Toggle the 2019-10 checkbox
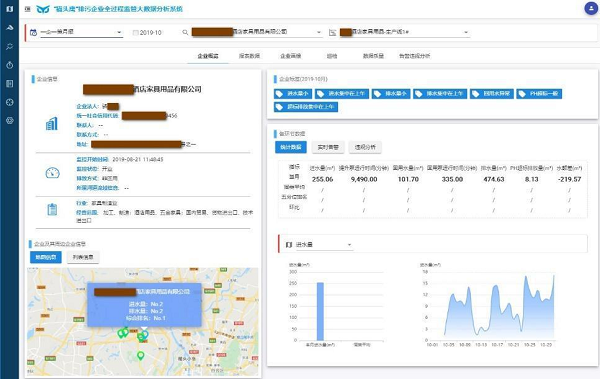The image size is (600, 379). (135, 33)
